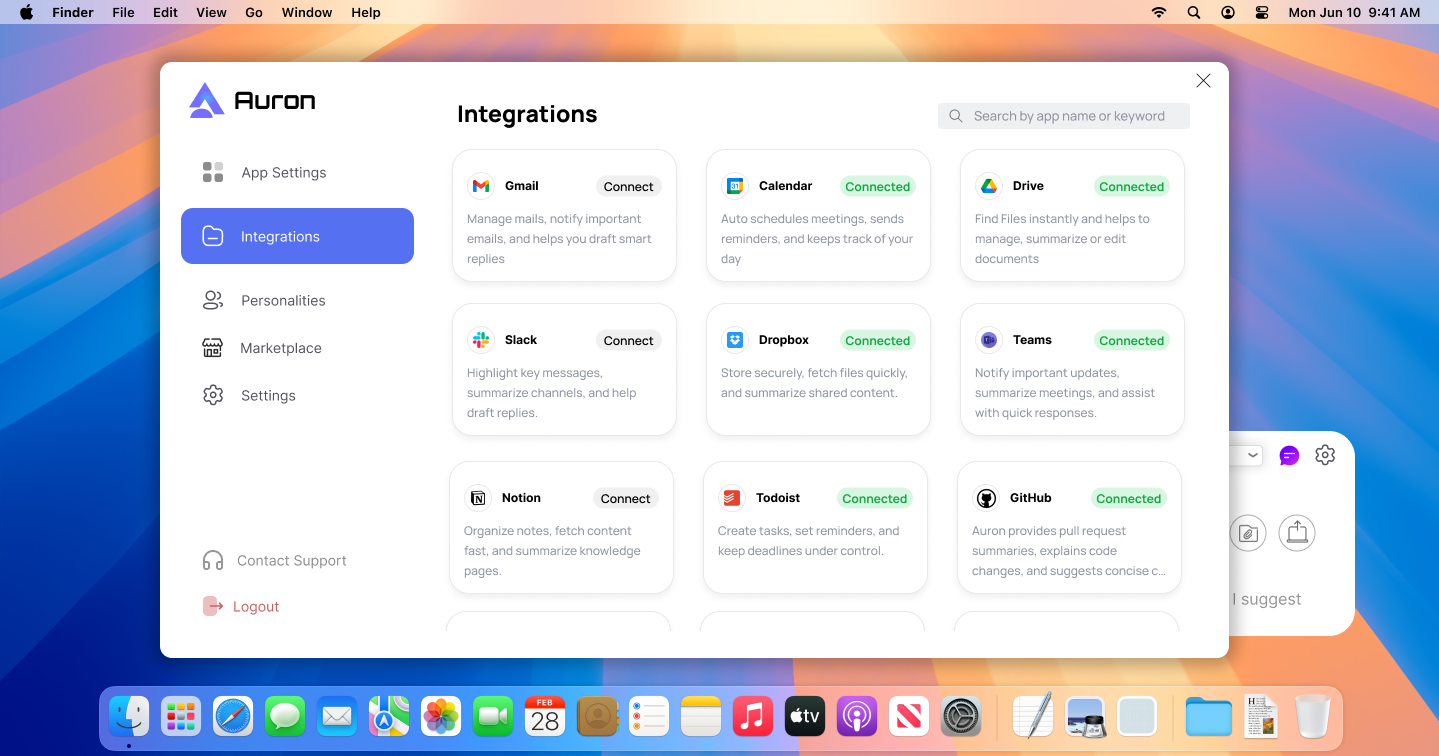Click the Dropbox logo icon
This screenshot has width=1439, height=756.
pyautogui.click(x=735, y=340)
